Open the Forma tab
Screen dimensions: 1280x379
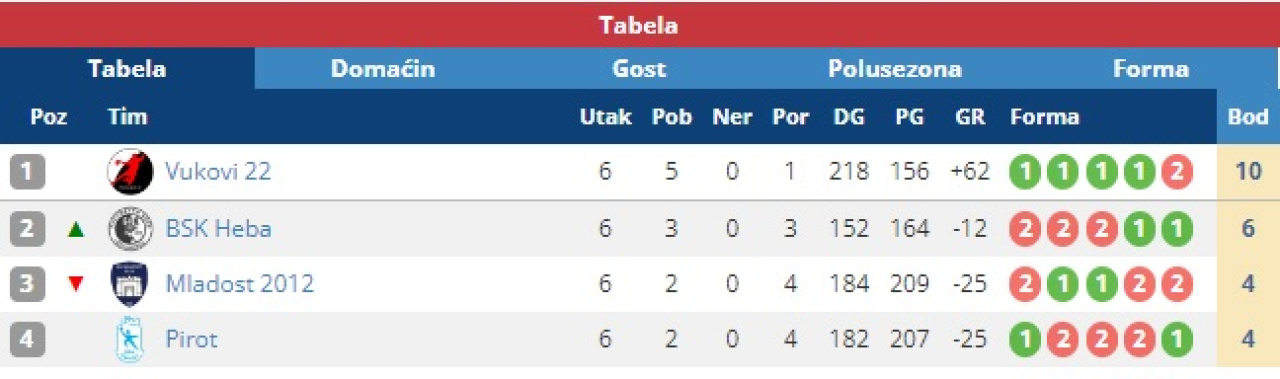click(1151, 69)
